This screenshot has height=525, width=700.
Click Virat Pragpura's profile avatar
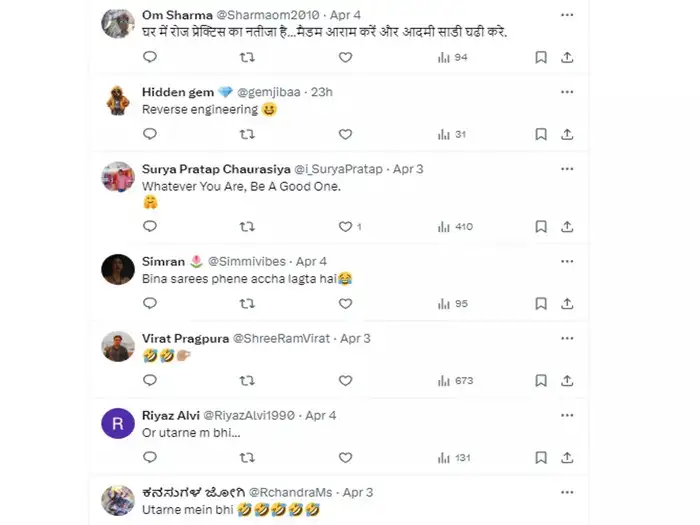[118, 346]
